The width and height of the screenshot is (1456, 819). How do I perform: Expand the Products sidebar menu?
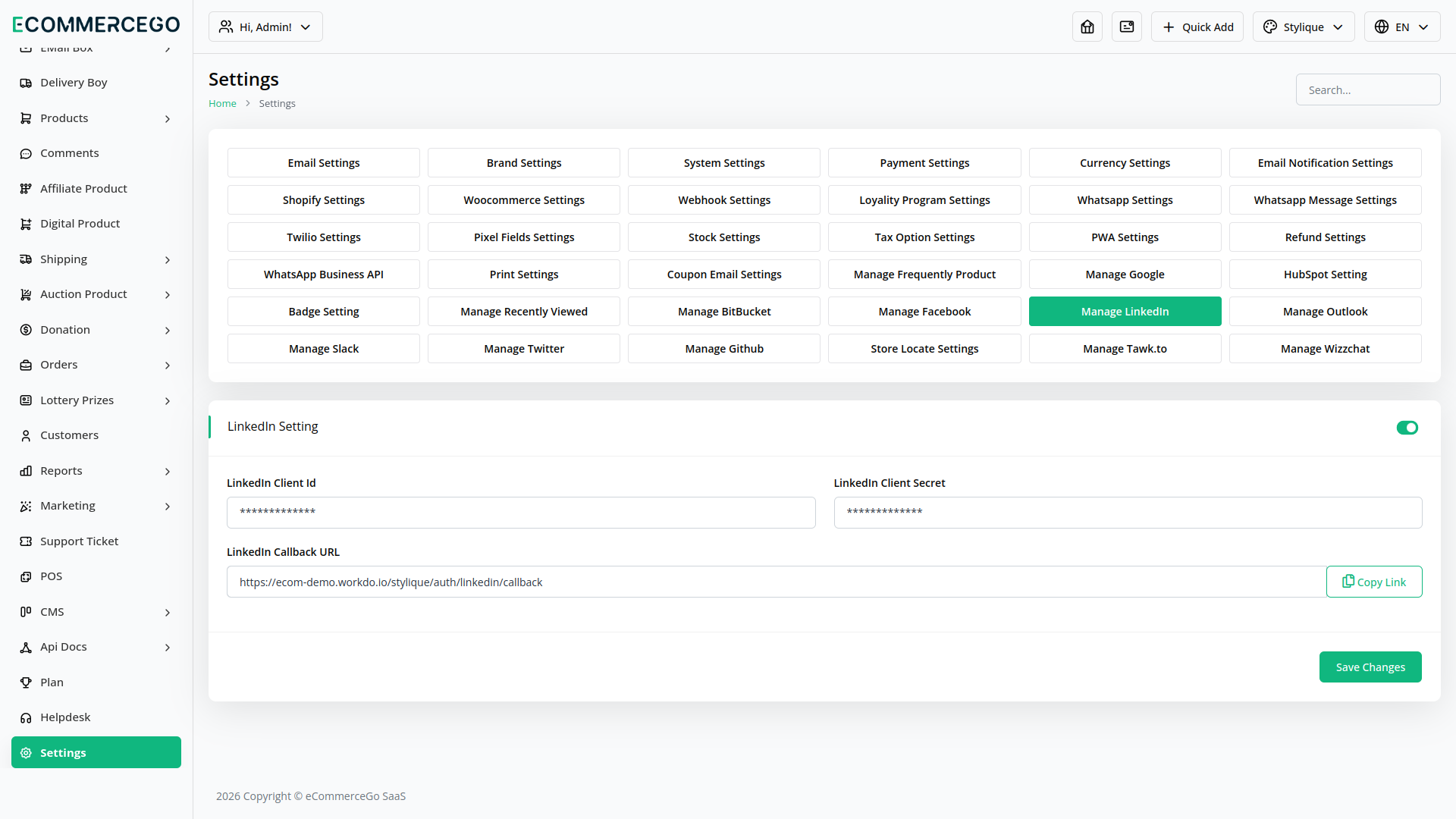[x=96, y=118]
